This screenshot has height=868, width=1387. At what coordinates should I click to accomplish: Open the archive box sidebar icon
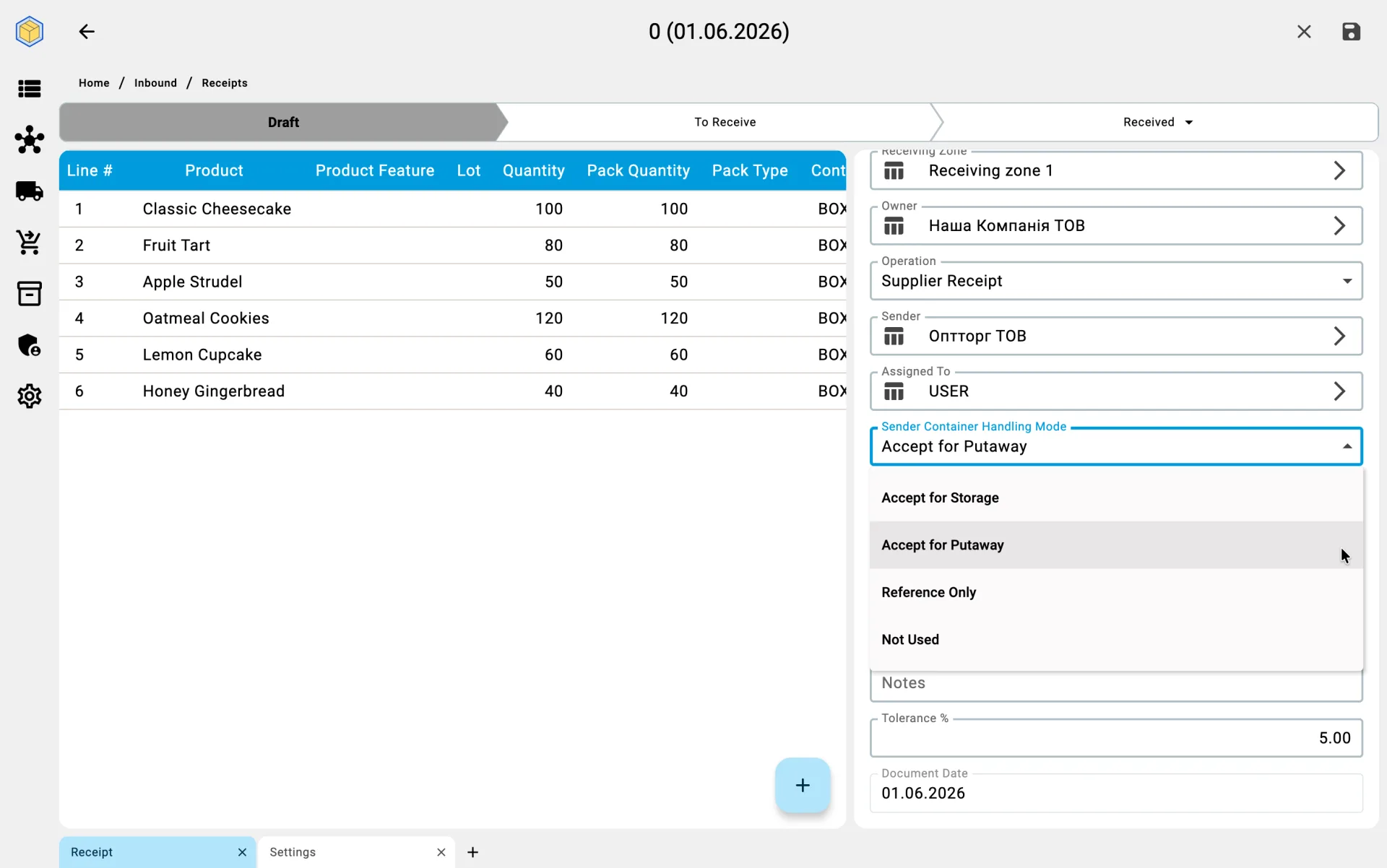[30, 294]
